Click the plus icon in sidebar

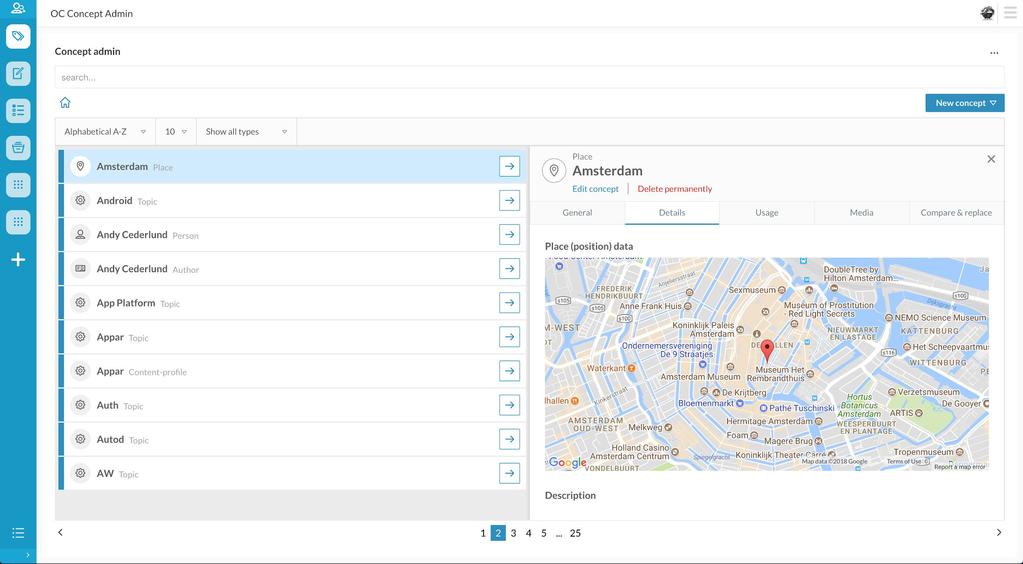click(18, 260)
